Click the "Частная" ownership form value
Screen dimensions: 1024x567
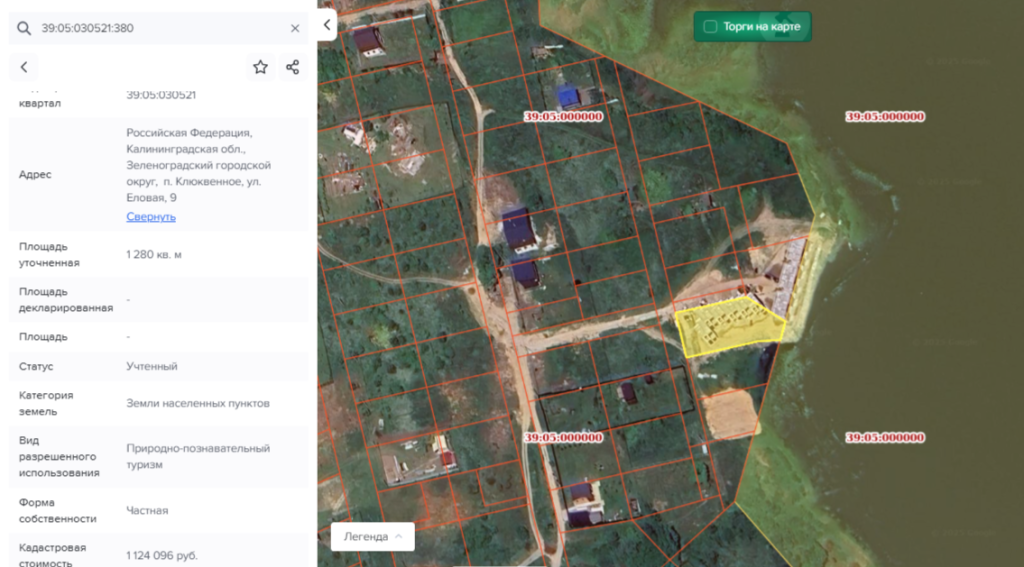pyautogui.click(x=147, y=510)
